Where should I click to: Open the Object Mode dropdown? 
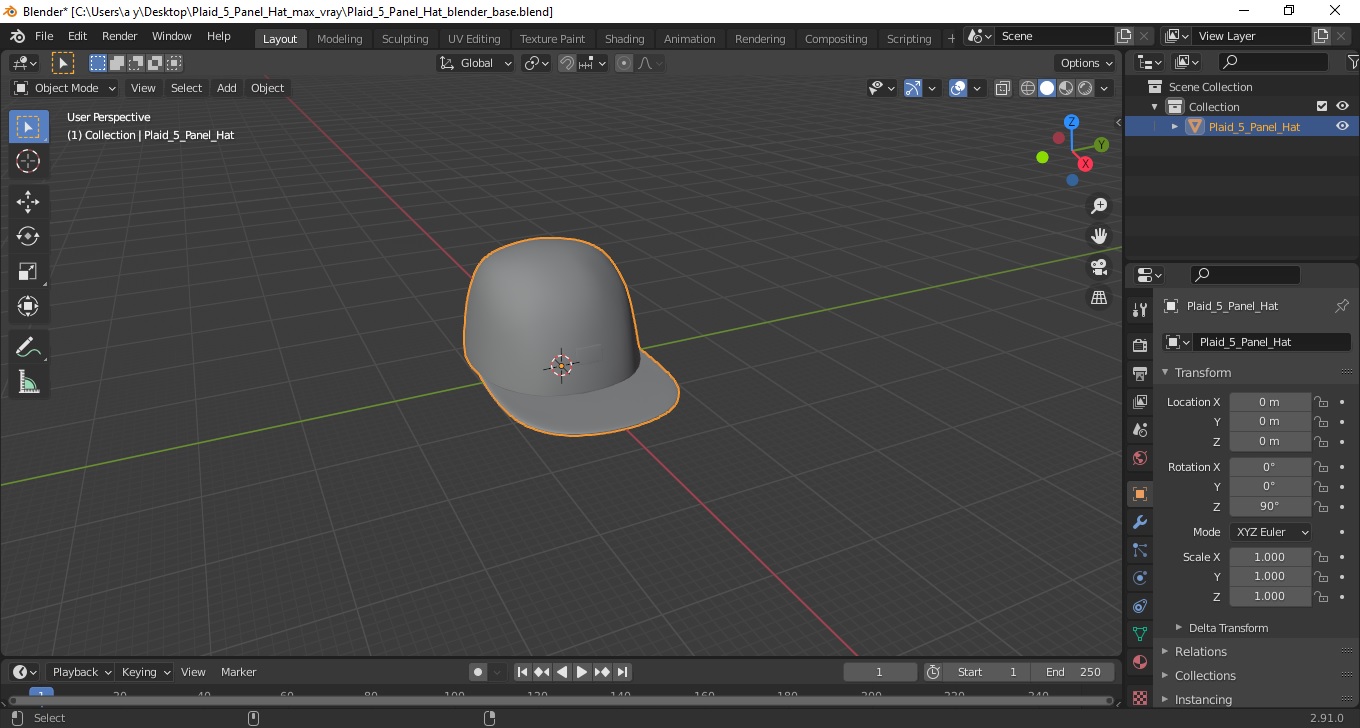[65, 88]
